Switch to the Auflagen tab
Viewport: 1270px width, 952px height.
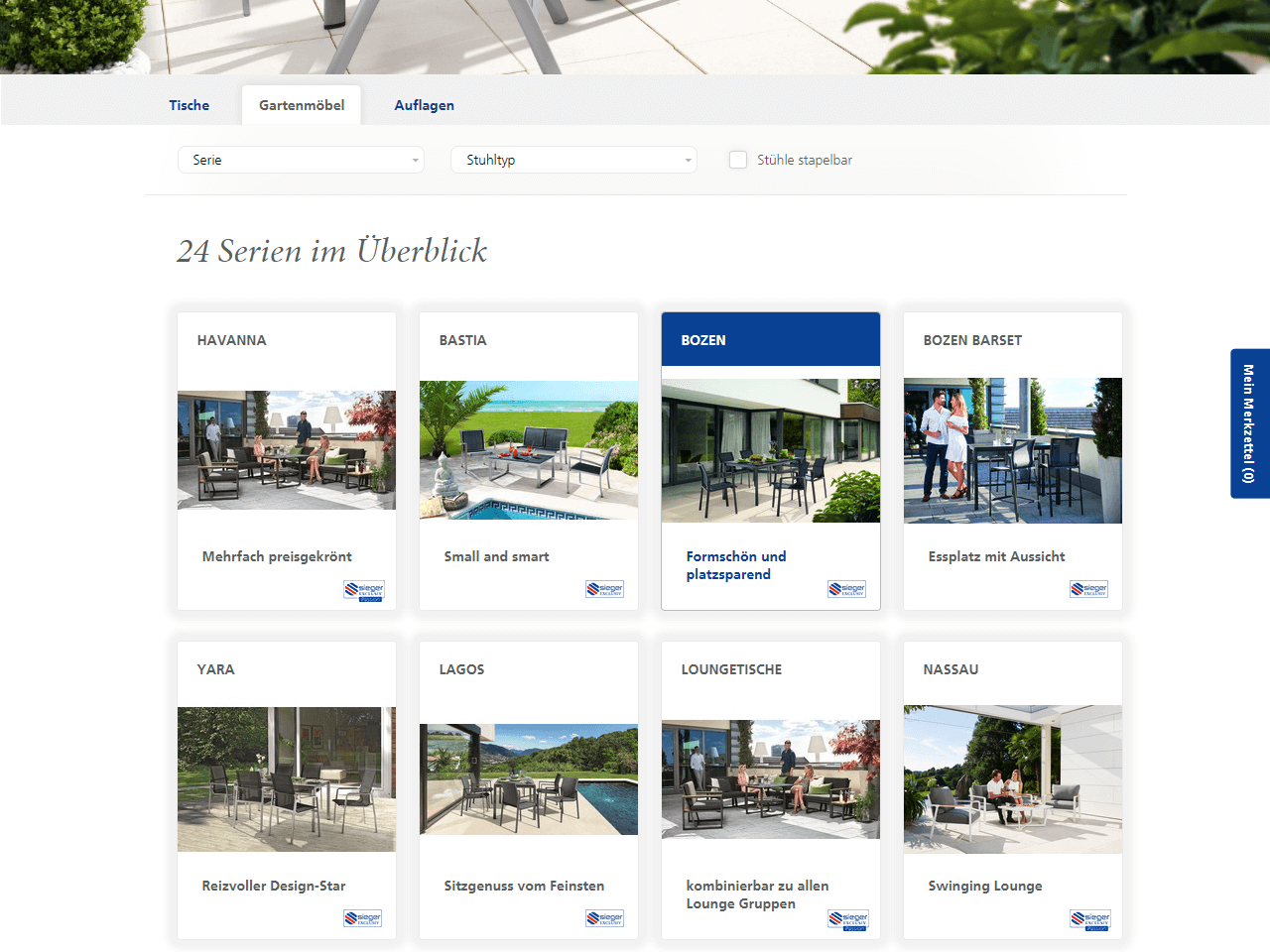click(x=425, y=105)
